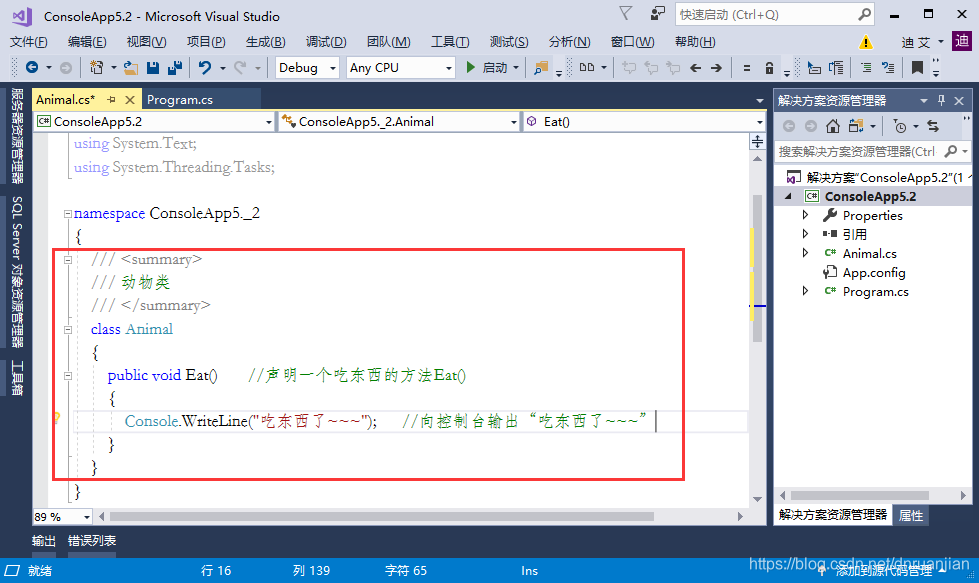Click the Sync with Active Document icon

[857, 127]
